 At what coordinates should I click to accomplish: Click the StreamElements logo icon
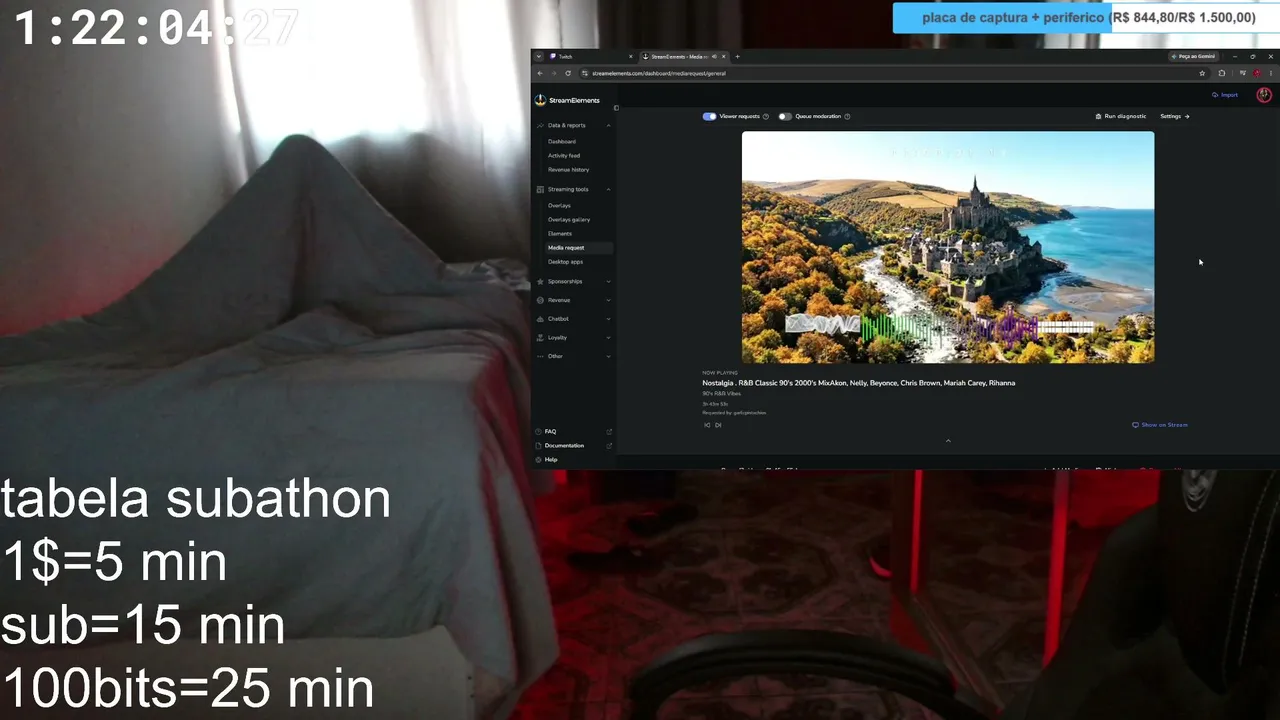(541, 100)
